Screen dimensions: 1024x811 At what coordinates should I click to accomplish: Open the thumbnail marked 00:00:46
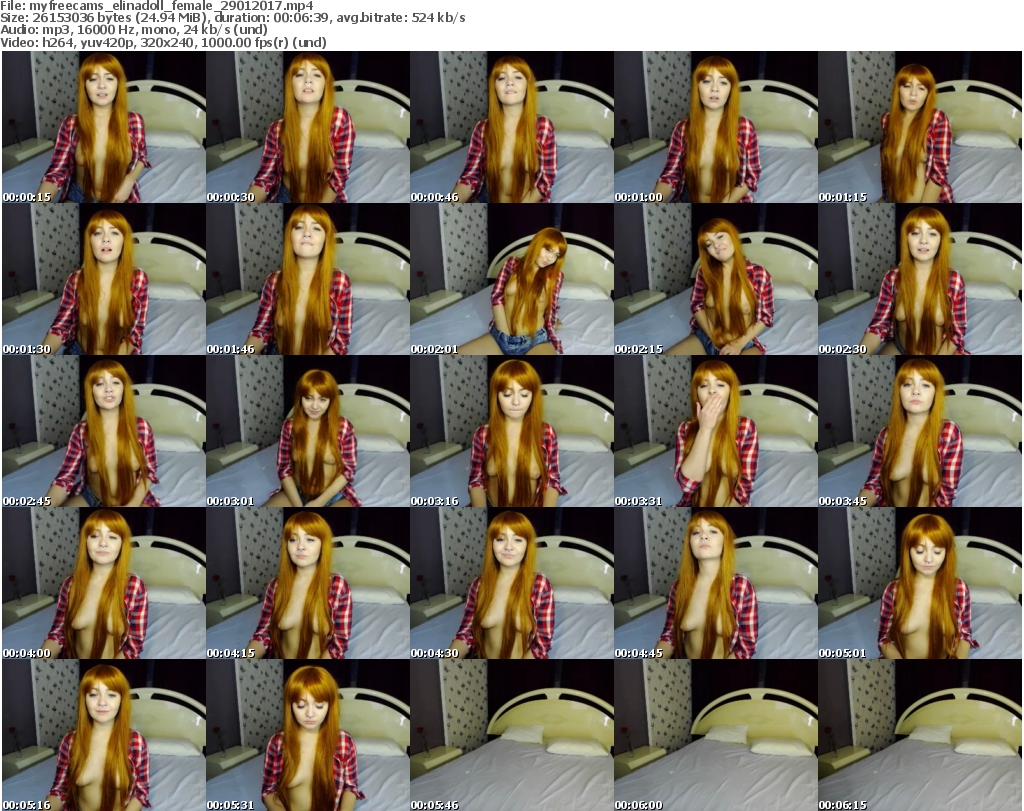coord(511,127)
